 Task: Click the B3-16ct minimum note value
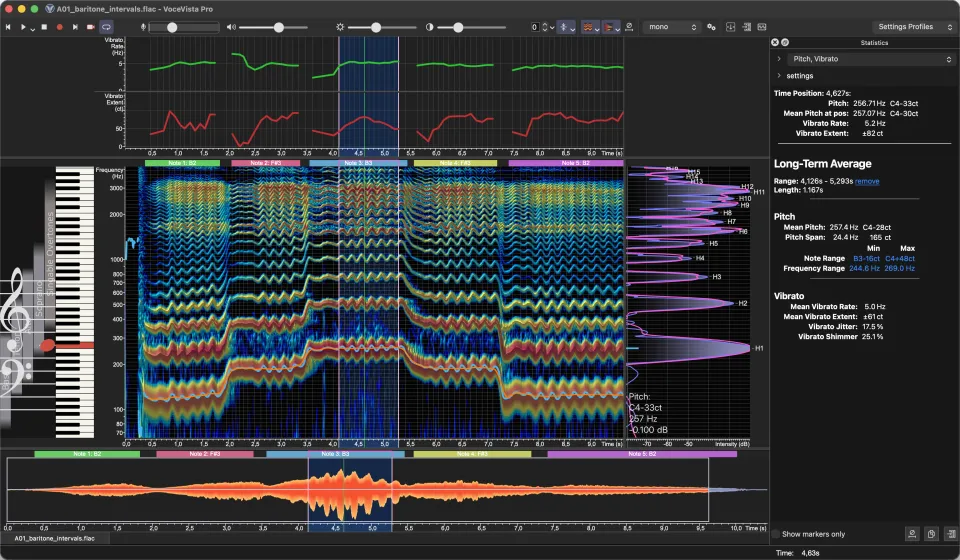[866, 258]
